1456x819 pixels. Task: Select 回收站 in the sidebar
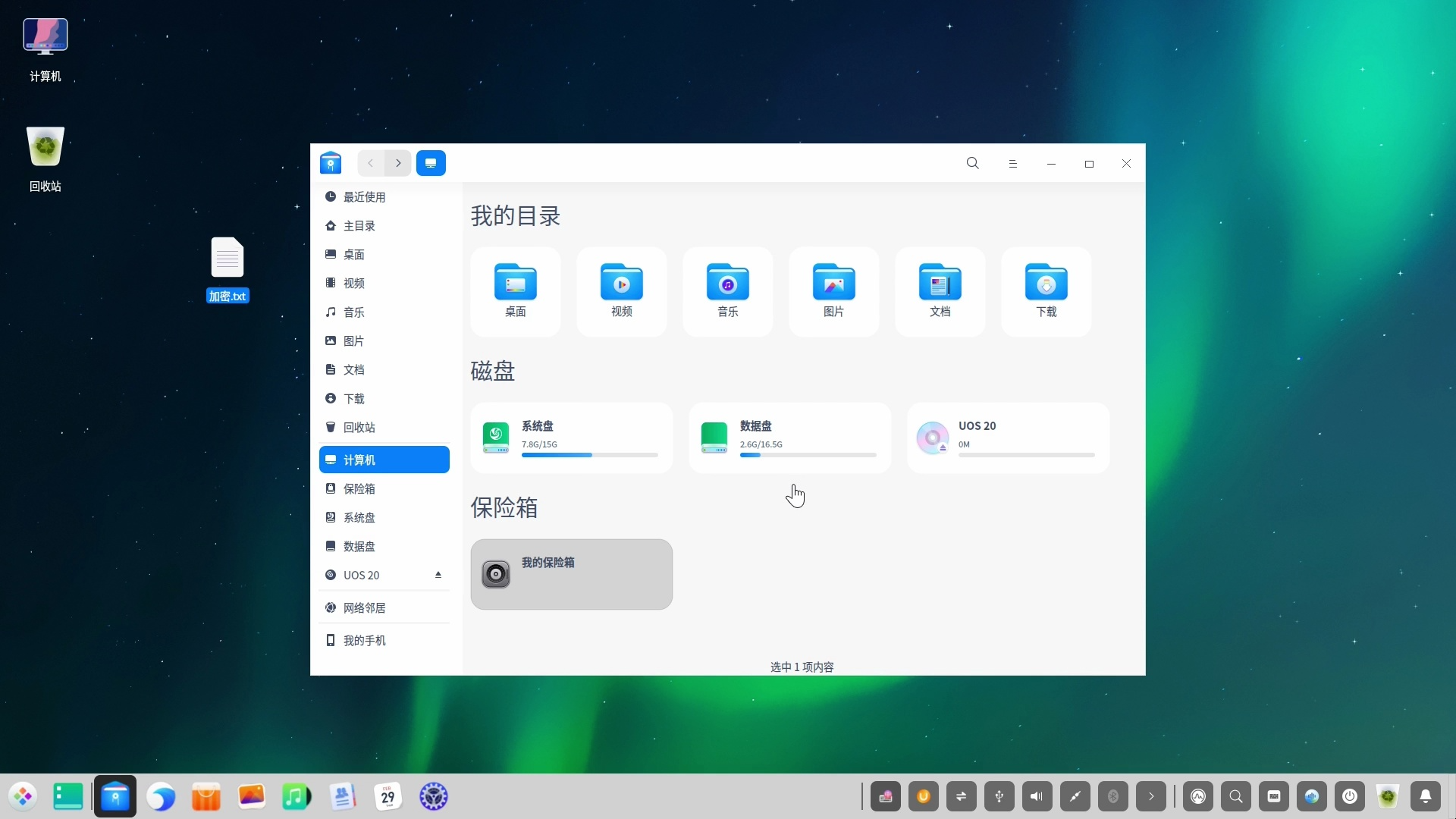(x=384, y=428)
